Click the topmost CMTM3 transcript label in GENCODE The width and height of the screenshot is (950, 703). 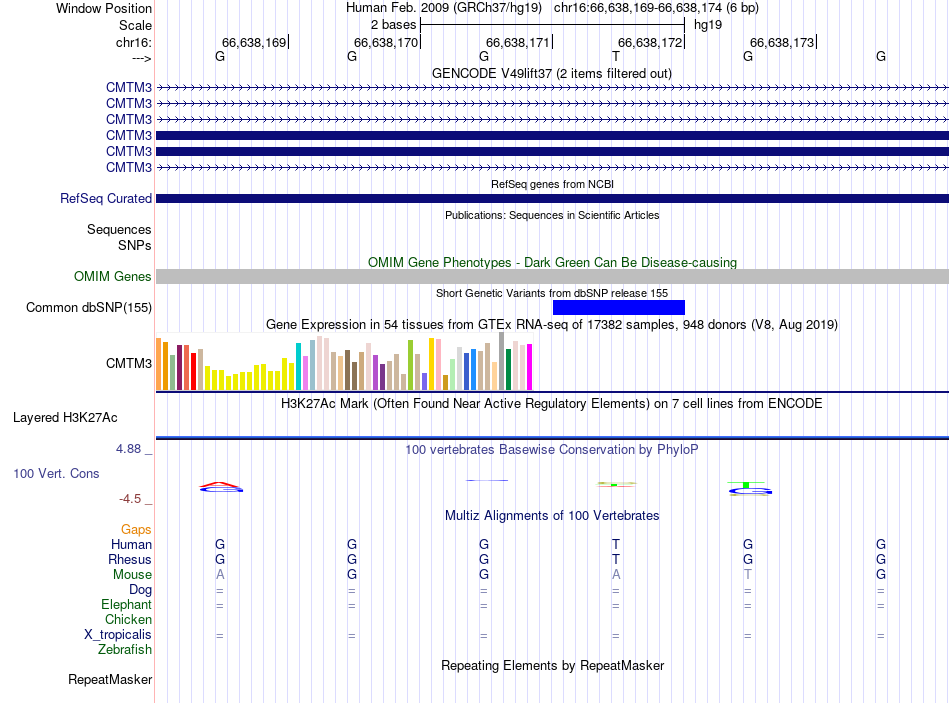[128, 87]
